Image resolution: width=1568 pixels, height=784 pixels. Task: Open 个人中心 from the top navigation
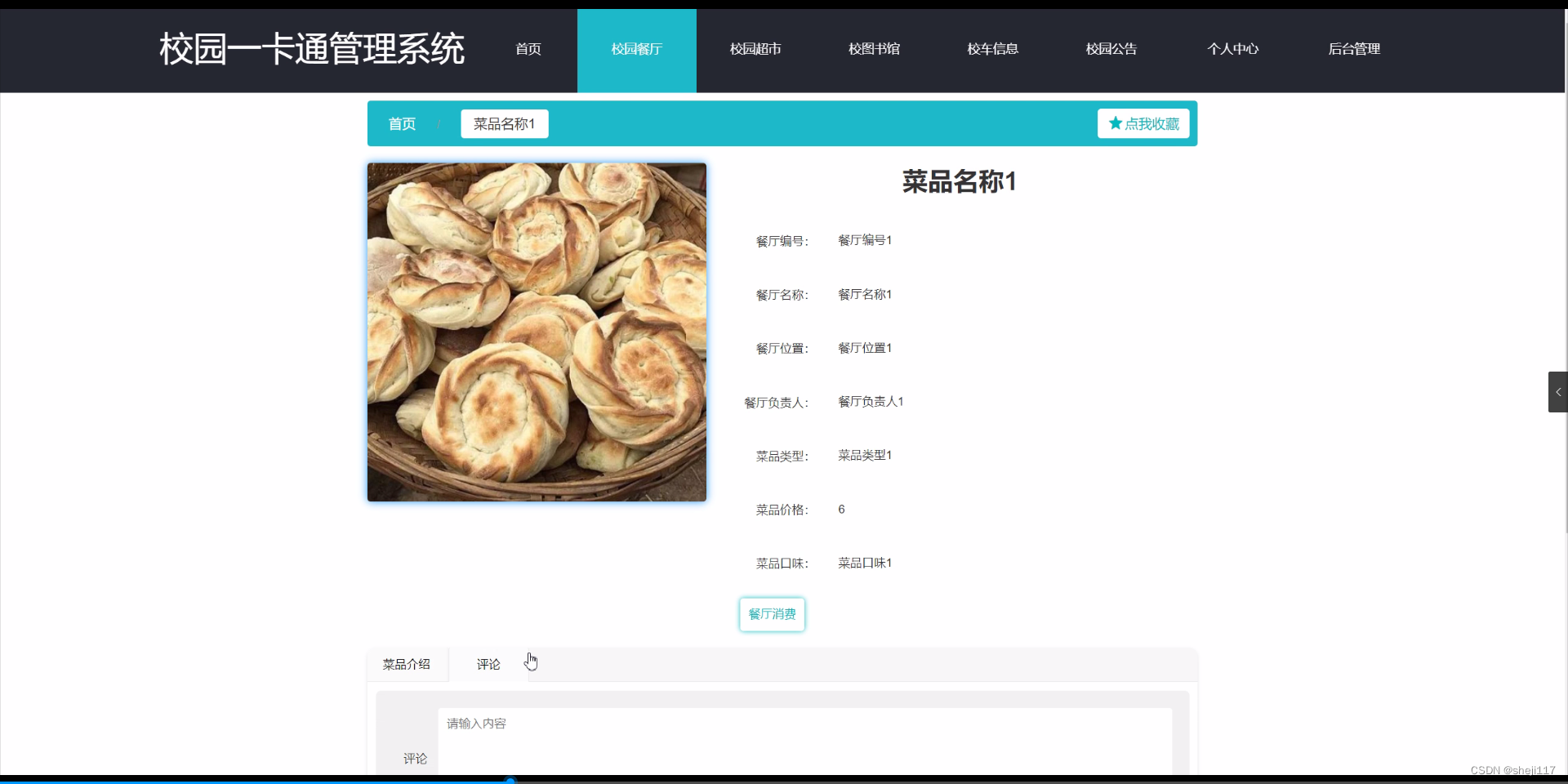[x=1233, y=49]
